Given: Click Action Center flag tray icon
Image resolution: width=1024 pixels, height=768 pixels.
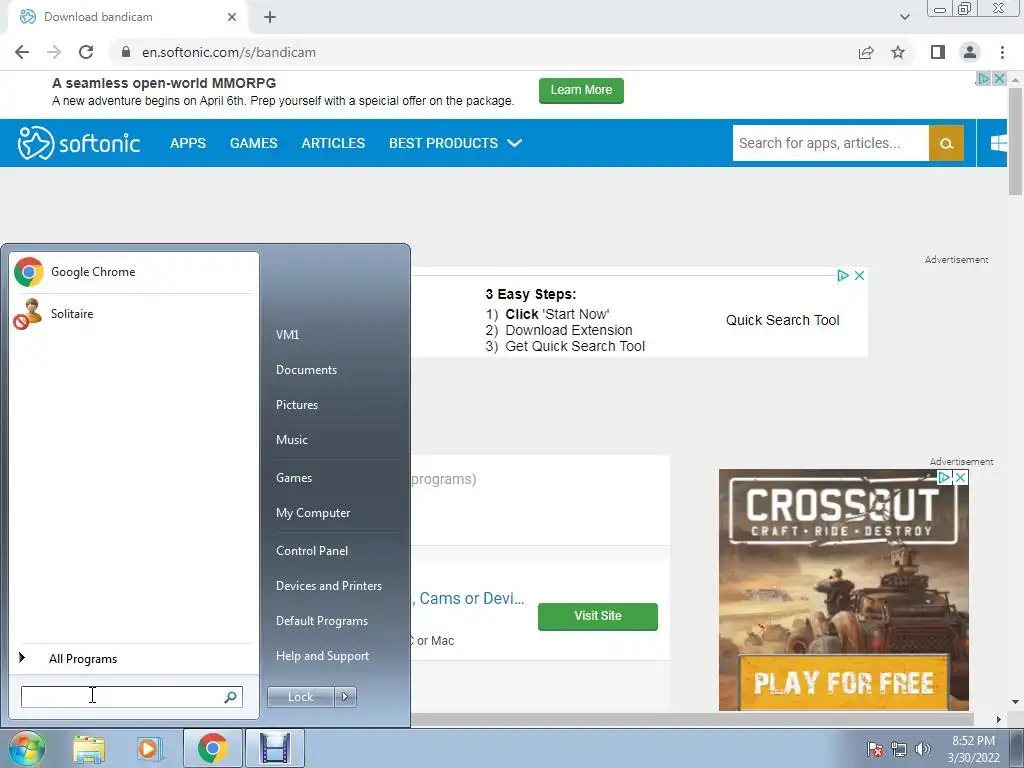Looking at the screenshot, I should 875,749.
